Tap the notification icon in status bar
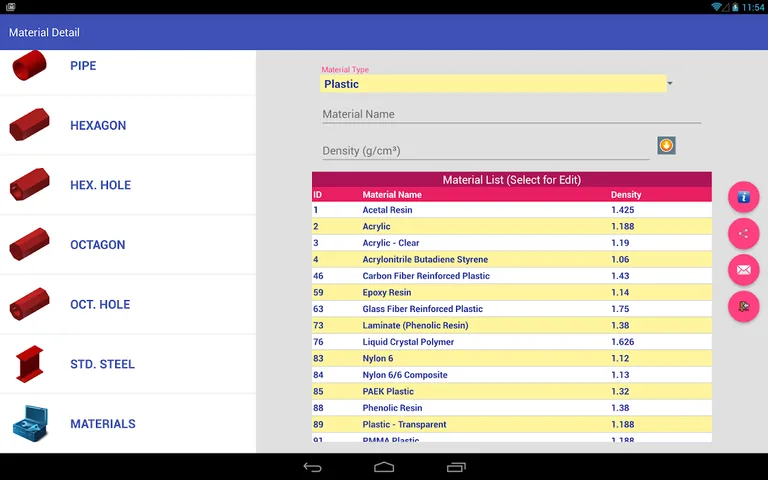768x480 pixels. coord(10,7)
